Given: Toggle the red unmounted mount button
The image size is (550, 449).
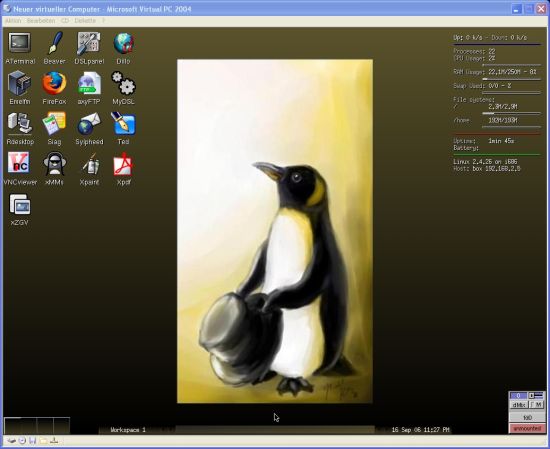Looking at the screenshot, I should pyautogui.click(x=527, y=428).
